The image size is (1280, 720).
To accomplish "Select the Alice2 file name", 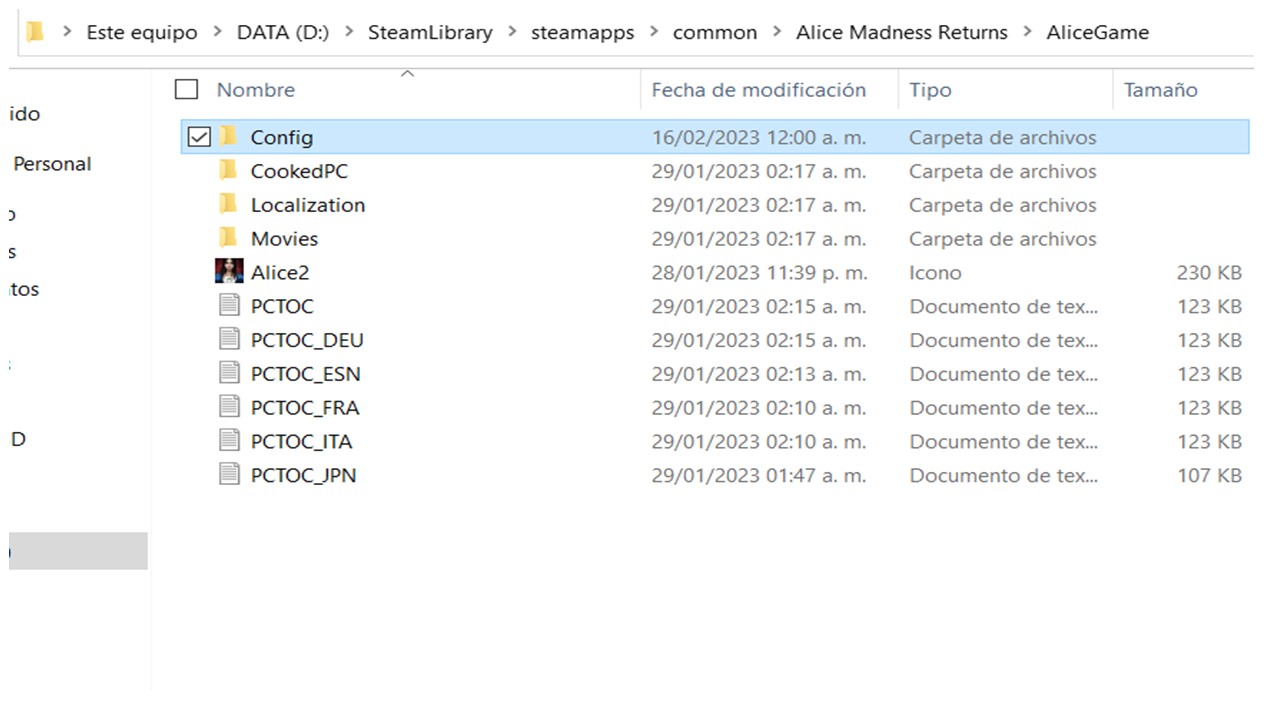I will click(x=280, y=273).
